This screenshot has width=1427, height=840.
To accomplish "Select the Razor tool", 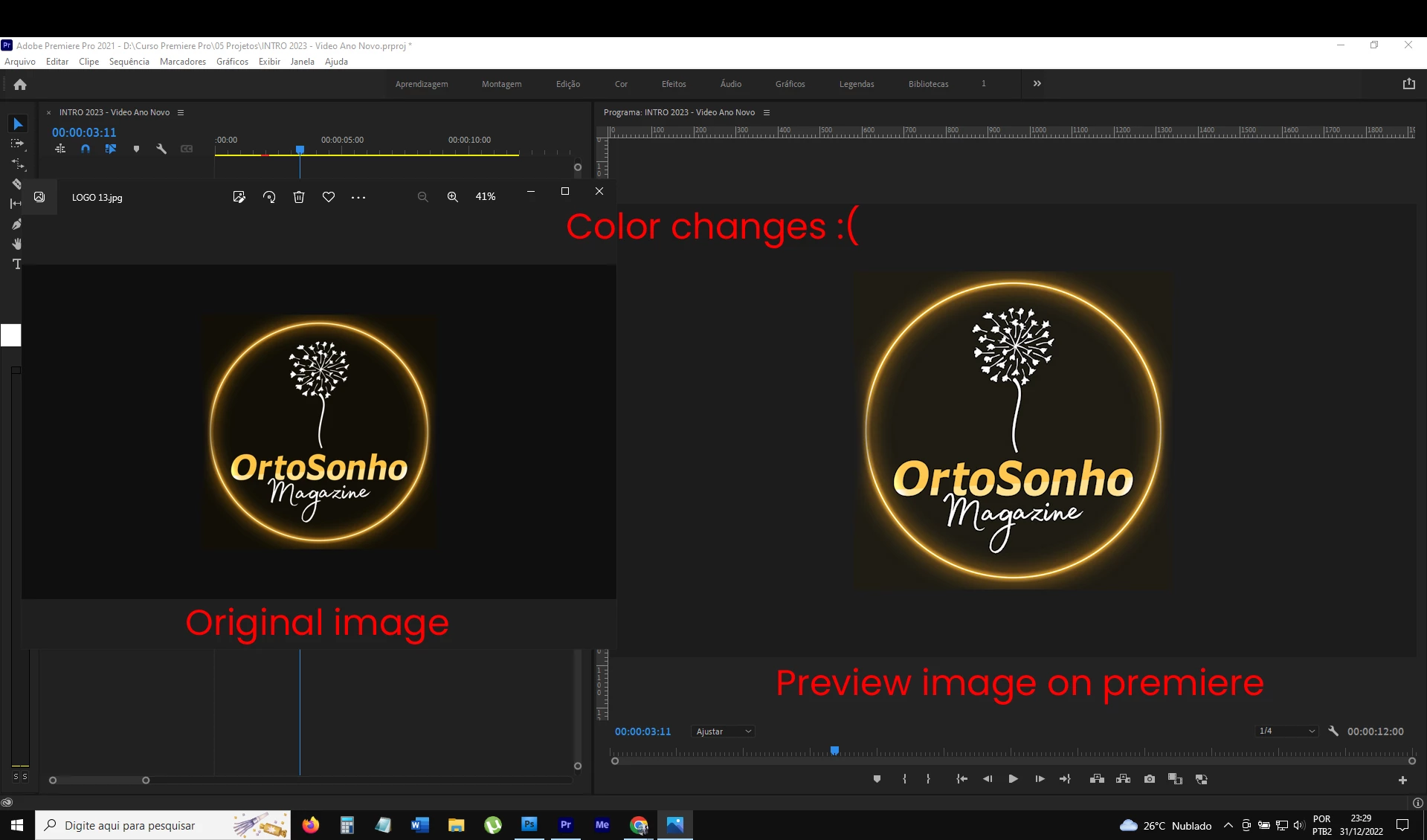I will (16, 184).
